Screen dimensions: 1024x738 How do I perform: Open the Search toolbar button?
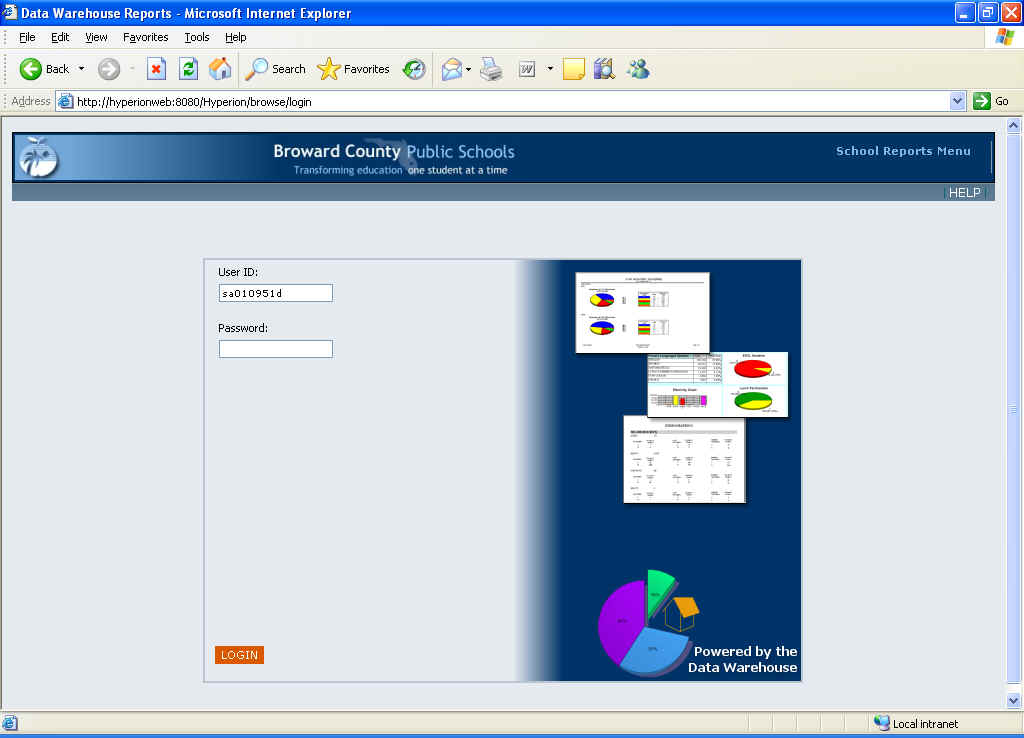pos(275,69)
